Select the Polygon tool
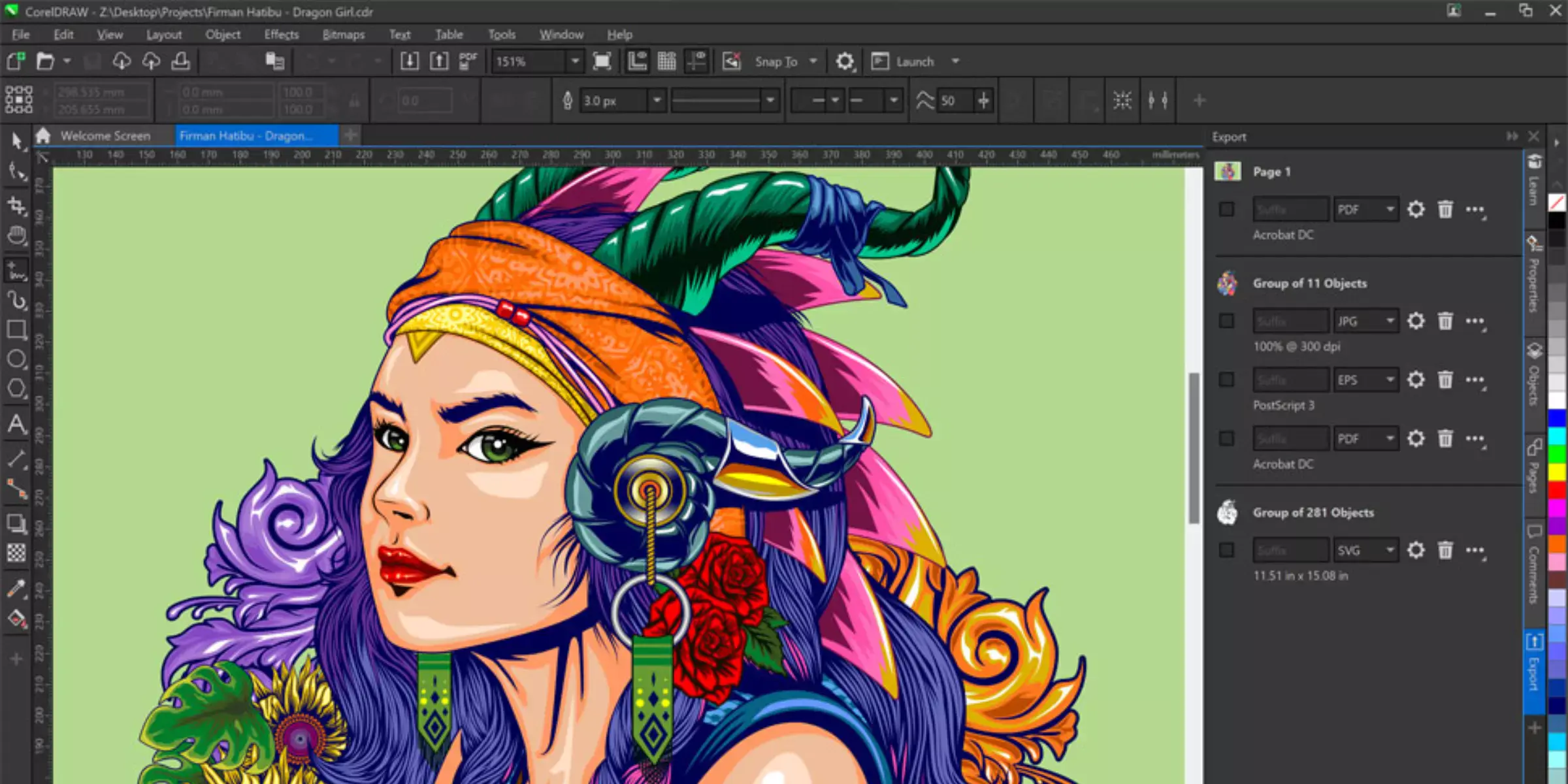1568x784 pixels. click(16, 389)
